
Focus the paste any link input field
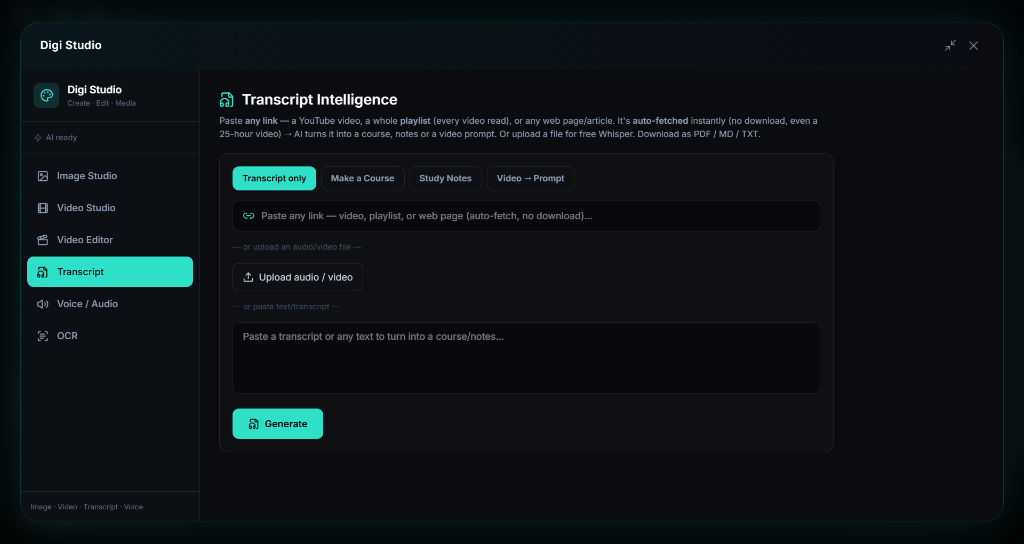pos(526,216)
